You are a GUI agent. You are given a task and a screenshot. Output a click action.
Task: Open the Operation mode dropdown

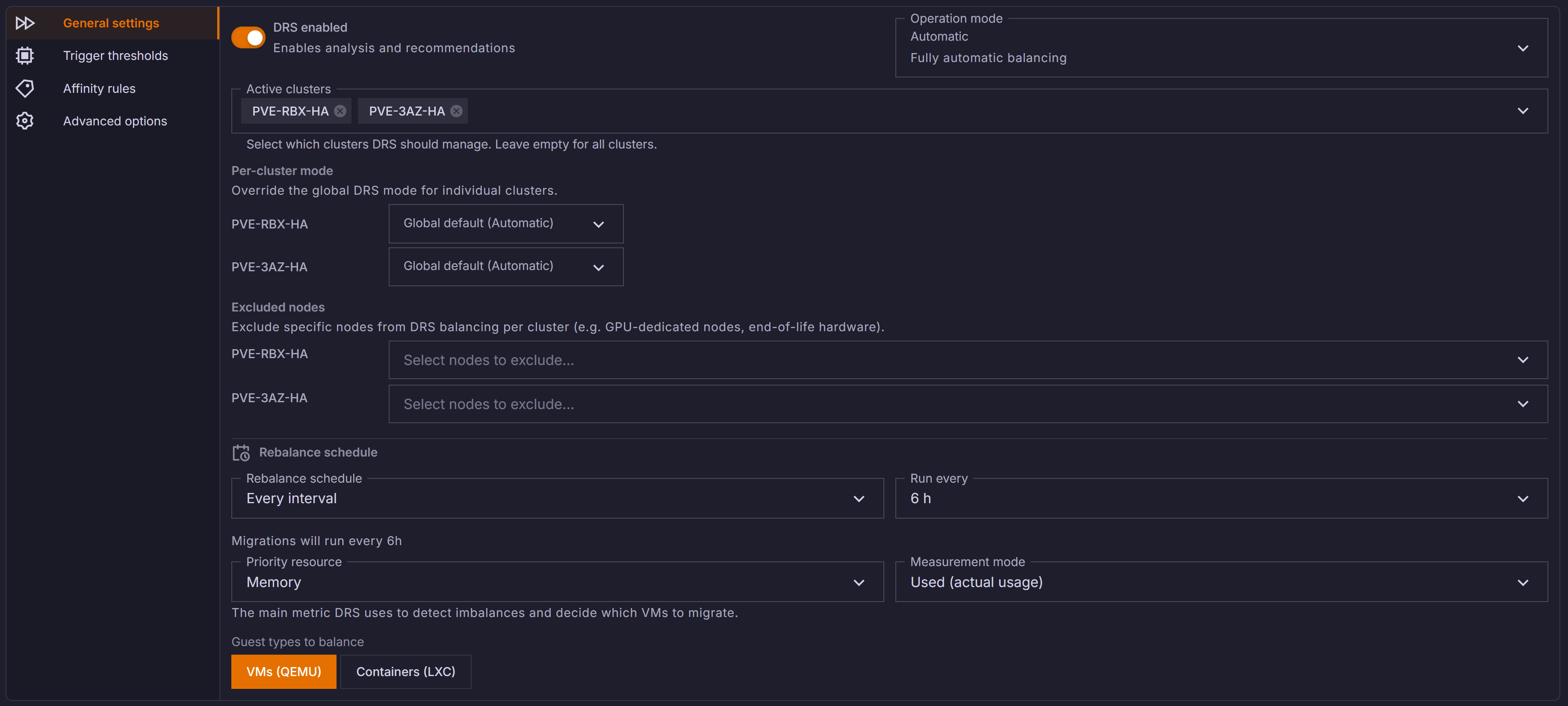[1523, 48]
